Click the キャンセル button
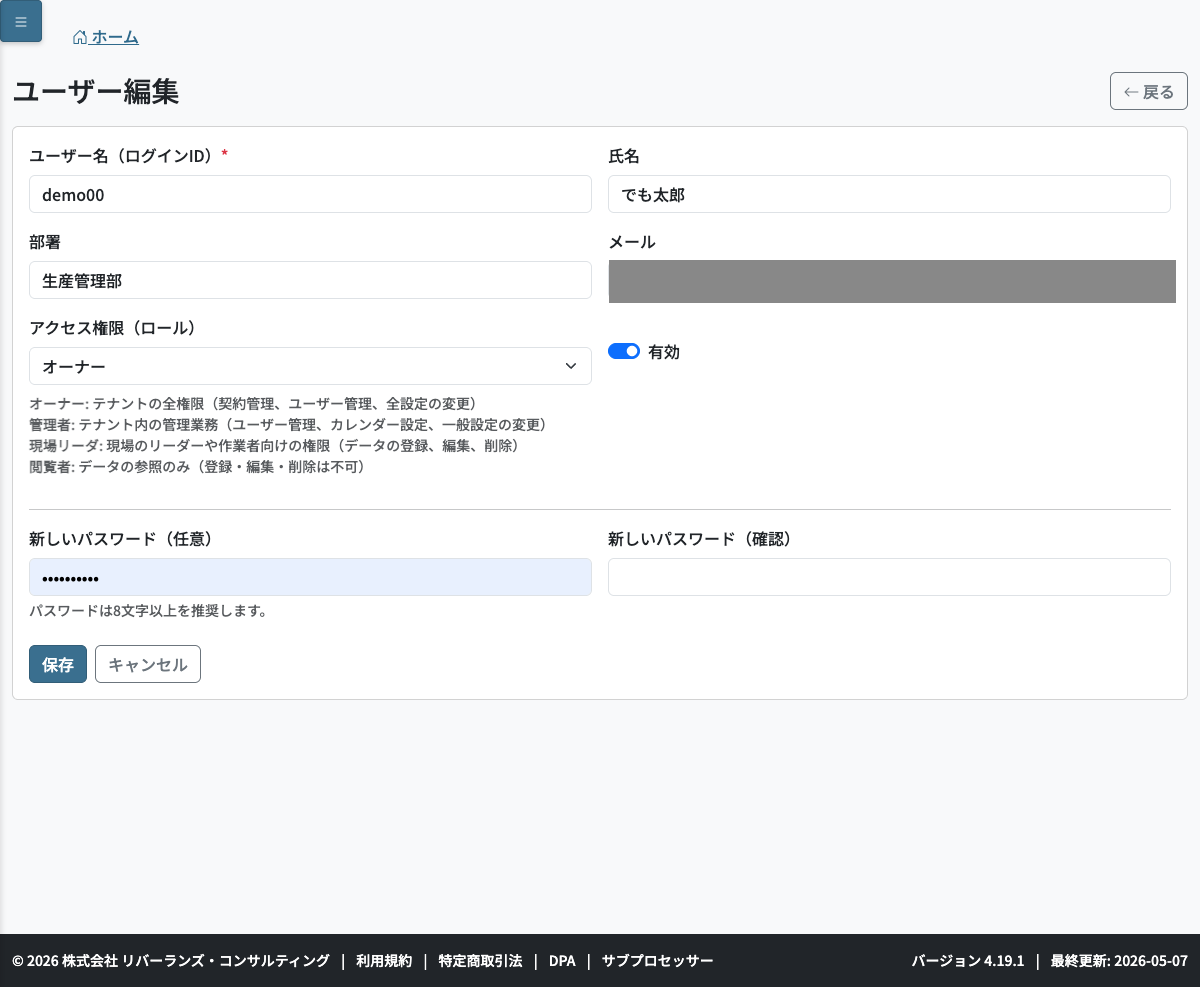1200x987 pixels. point(148,664)
